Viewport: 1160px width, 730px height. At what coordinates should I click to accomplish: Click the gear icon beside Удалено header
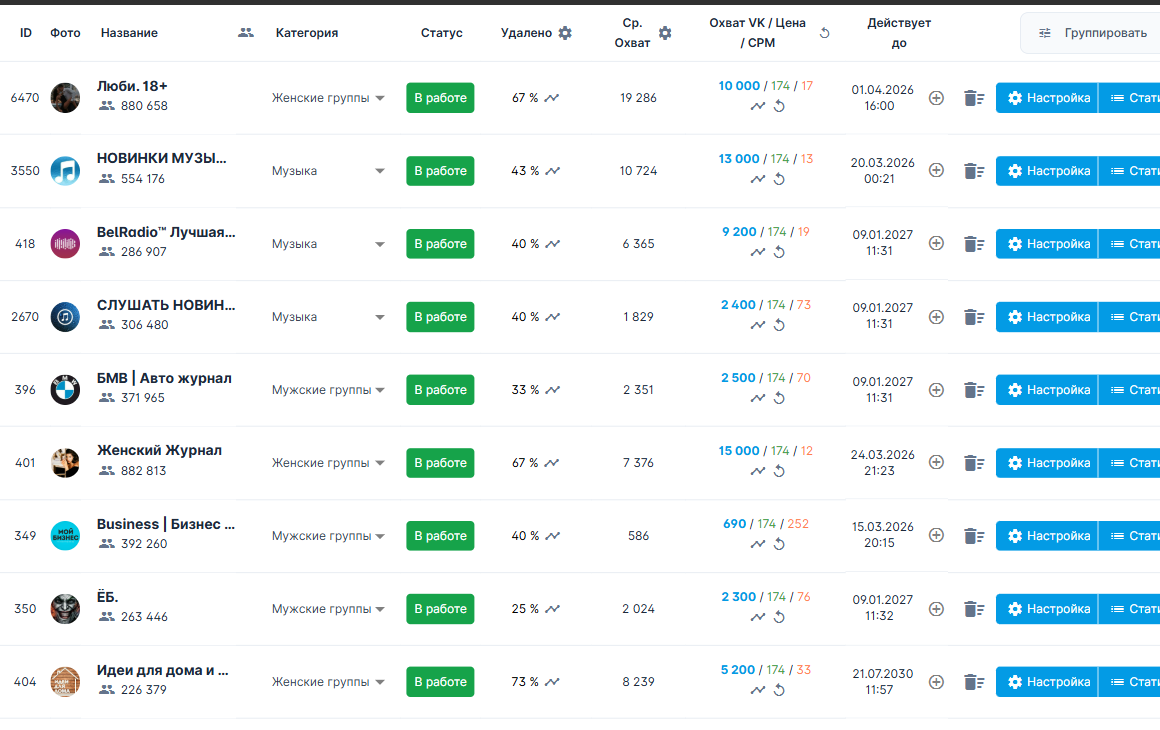[565, 33]
